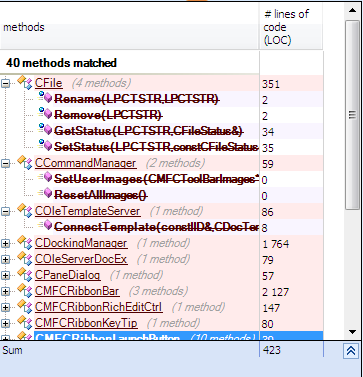Click the scrollbar down arrow
This screenshot has width=363, height=377.
click(x=352, y=332)
